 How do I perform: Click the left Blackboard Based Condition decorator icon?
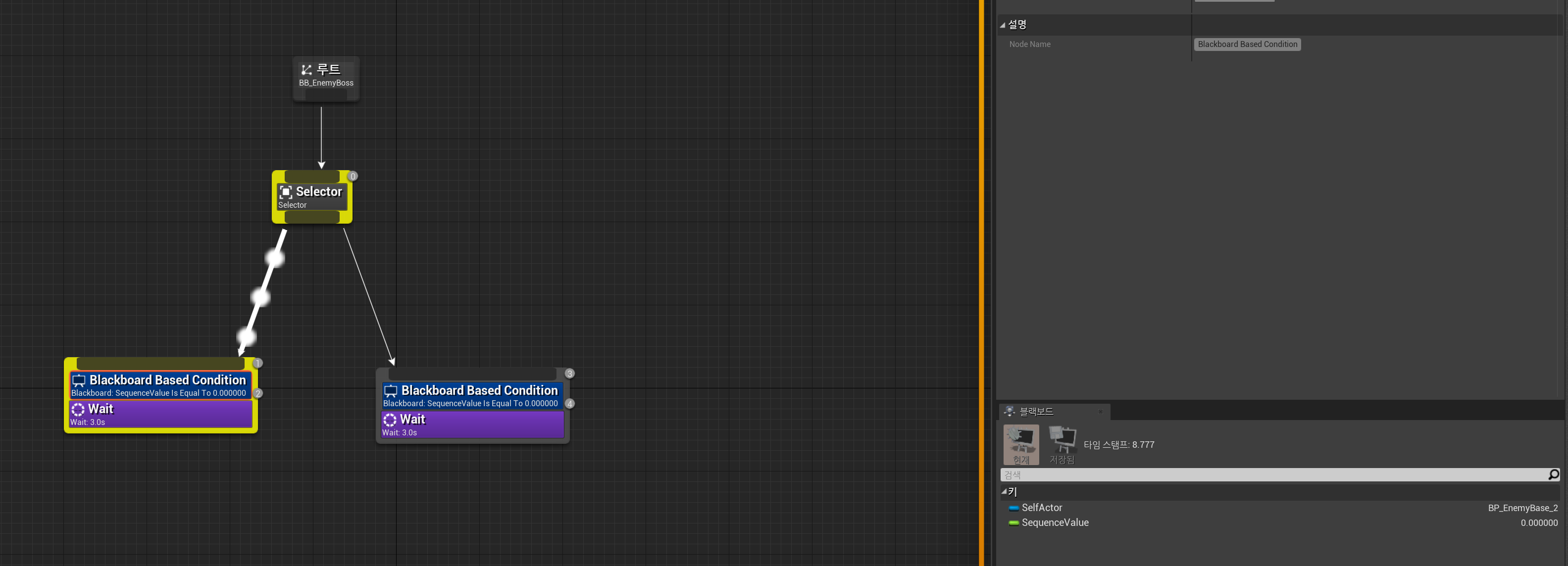tap(79, 380)
